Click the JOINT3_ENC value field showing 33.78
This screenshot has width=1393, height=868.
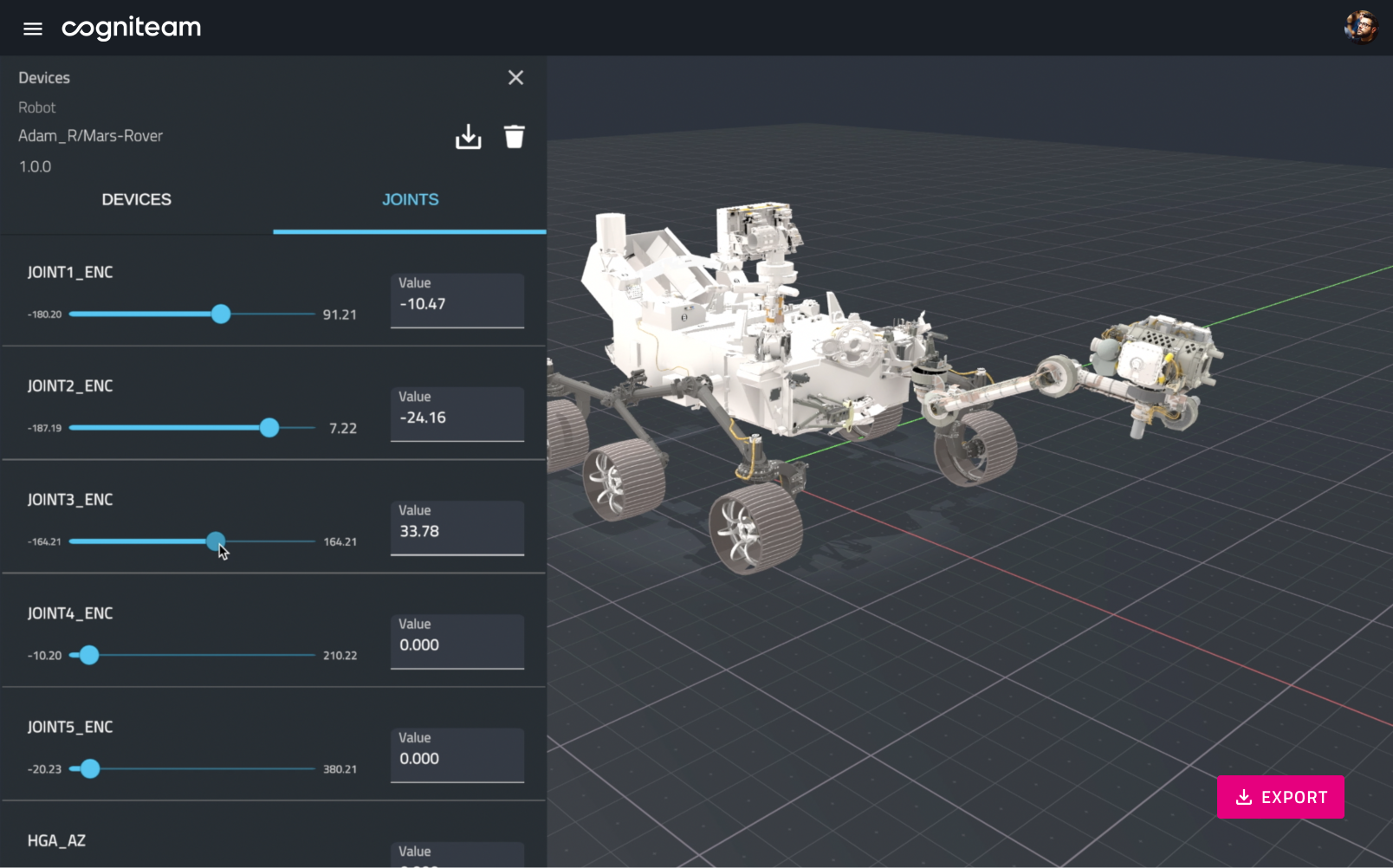click(457, 530)
